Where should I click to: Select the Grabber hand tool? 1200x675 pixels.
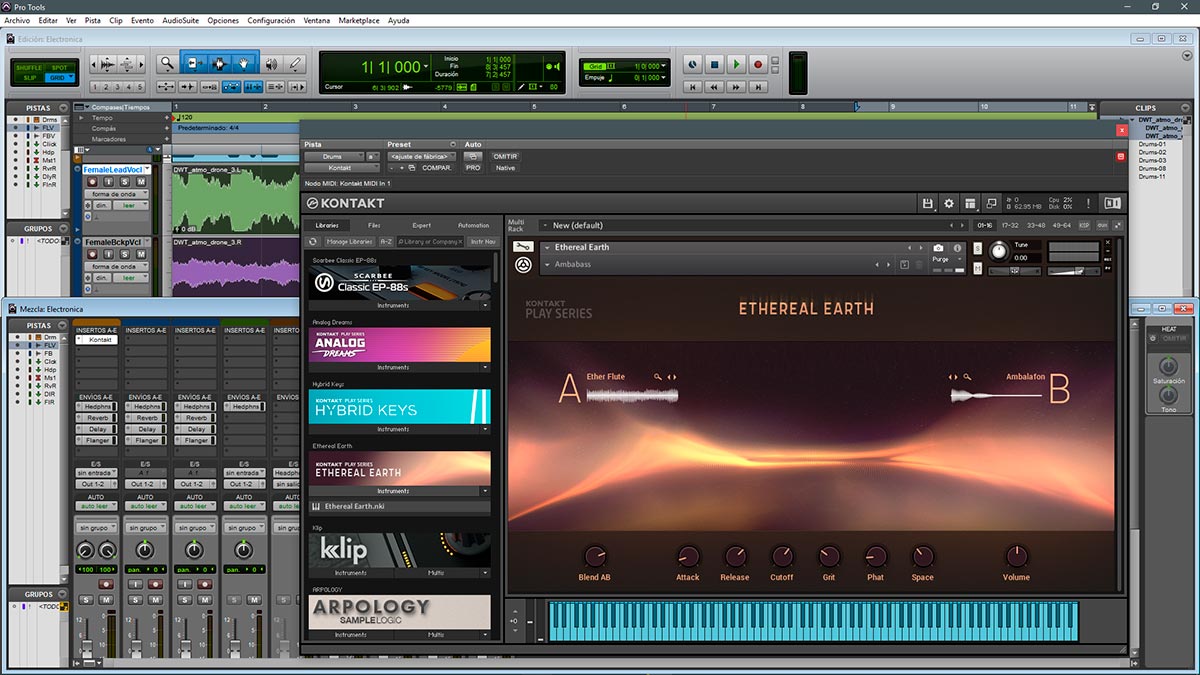click(244, 63)
